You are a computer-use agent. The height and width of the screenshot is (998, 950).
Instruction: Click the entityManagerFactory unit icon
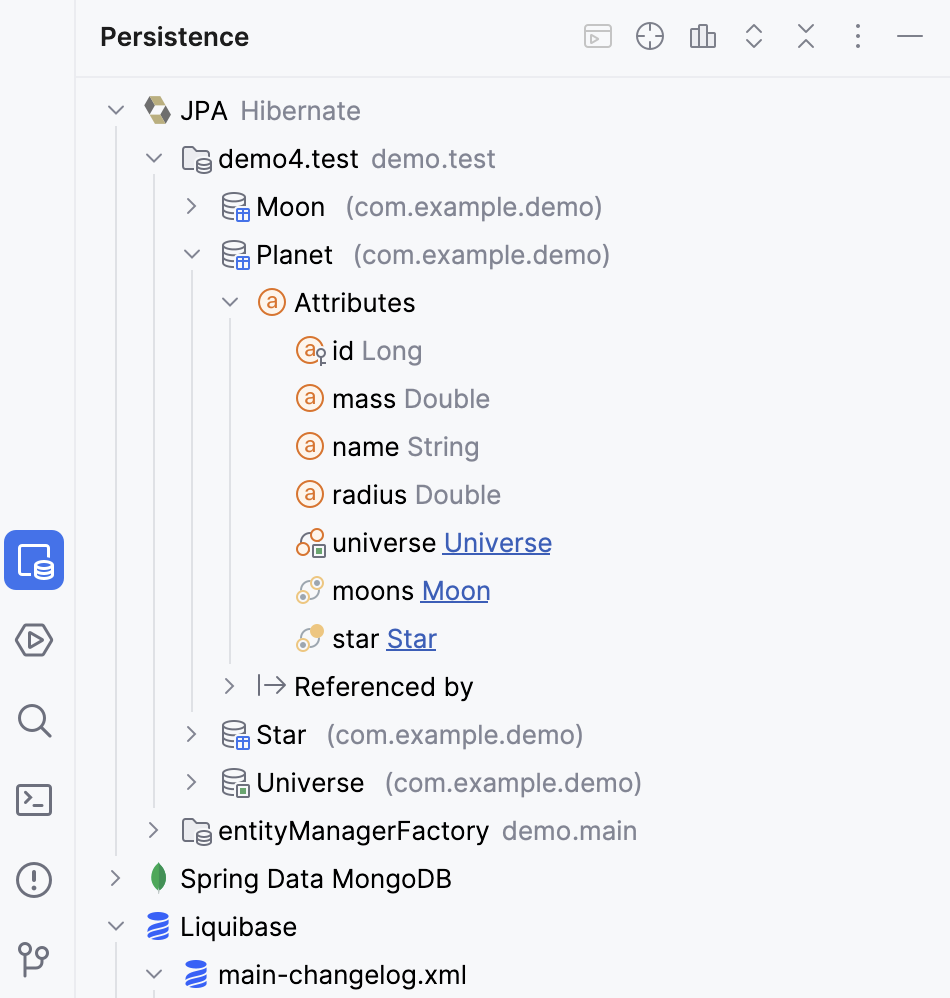coord(197,831)
